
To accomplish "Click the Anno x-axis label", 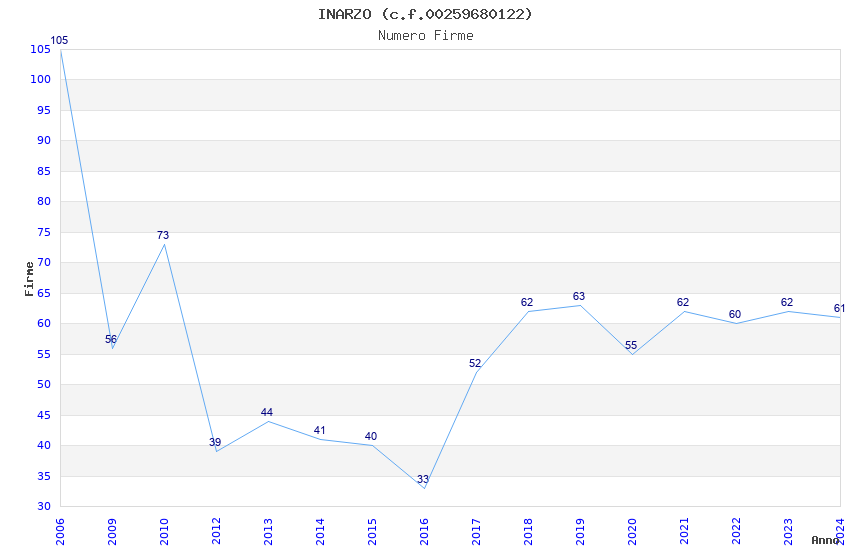I will pos(825,540).
